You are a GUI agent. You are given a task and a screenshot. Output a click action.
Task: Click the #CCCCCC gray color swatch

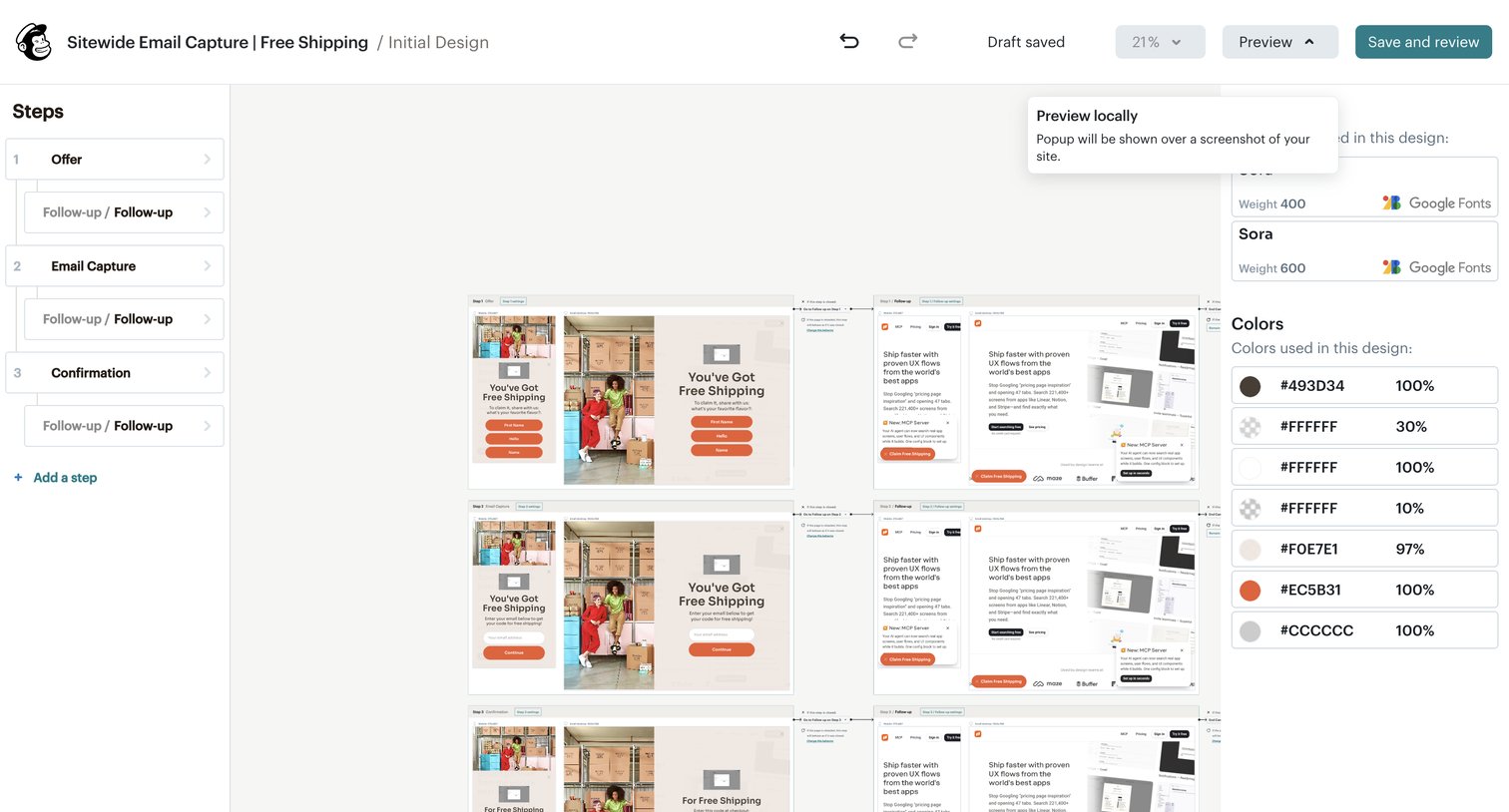click(x=1250, y=631)
